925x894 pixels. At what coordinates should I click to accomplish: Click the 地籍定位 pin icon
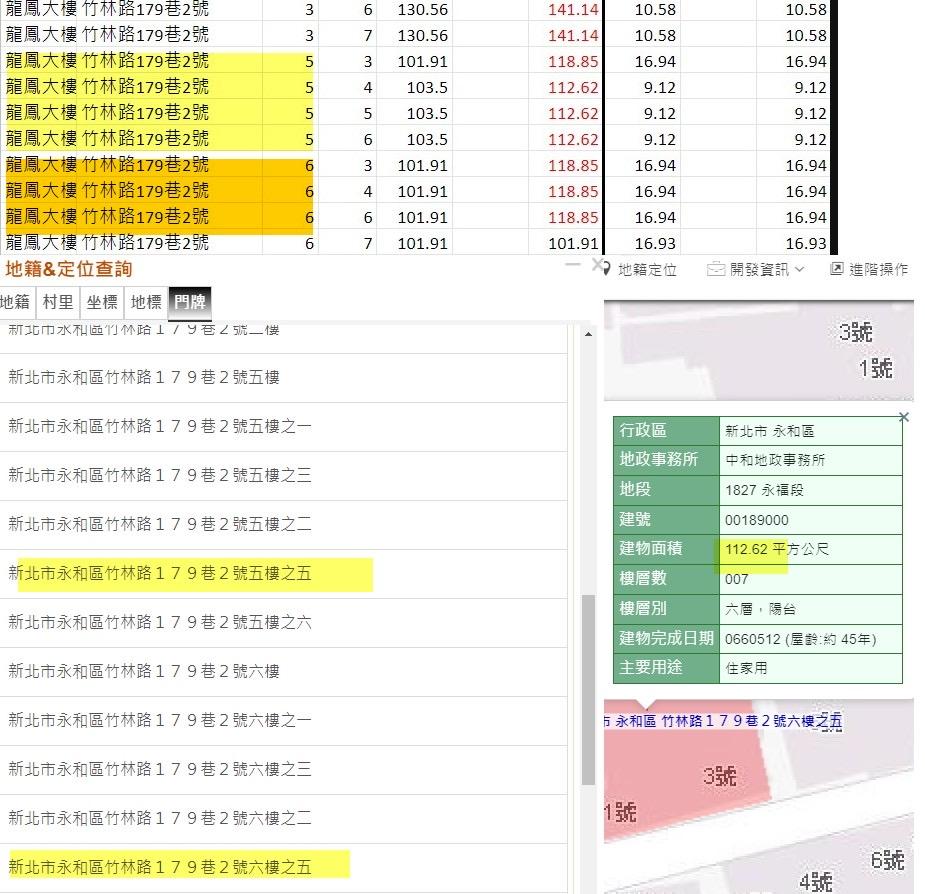coord(607,269)
